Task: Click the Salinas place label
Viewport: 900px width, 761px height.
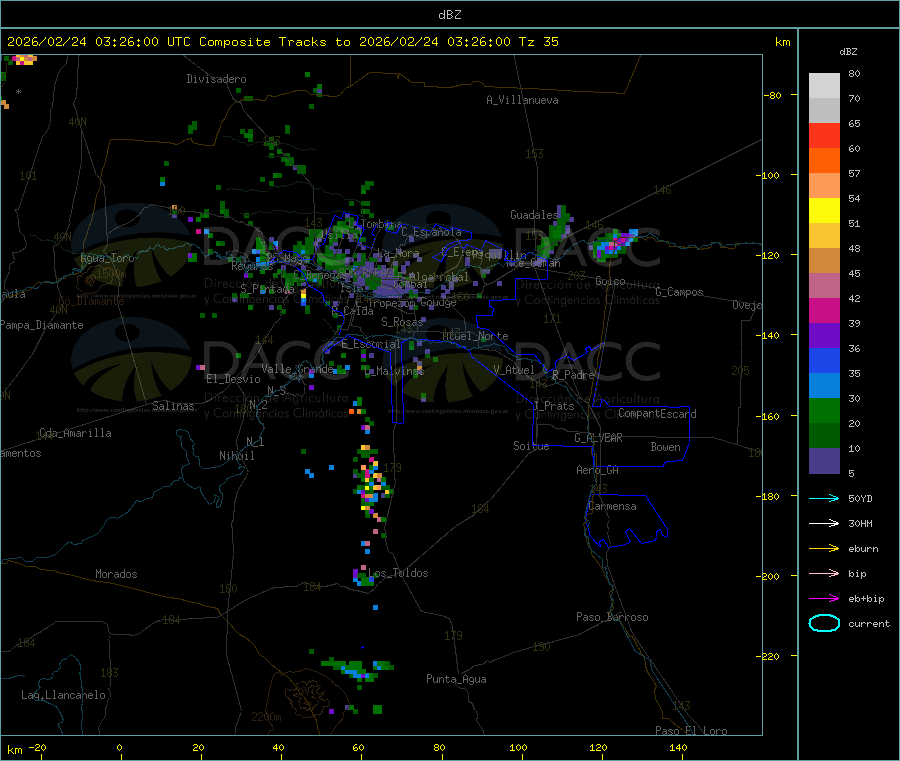Action: tap(173, 406)
